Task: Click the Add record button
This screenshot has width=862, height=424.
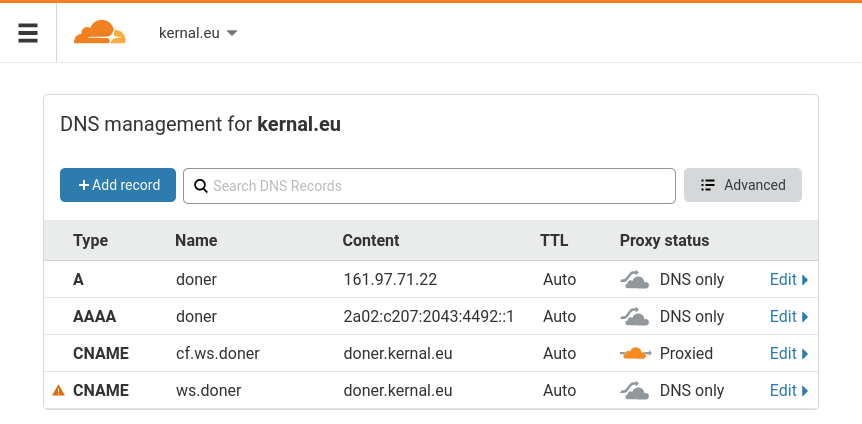Action: click(x=118, y=185)
